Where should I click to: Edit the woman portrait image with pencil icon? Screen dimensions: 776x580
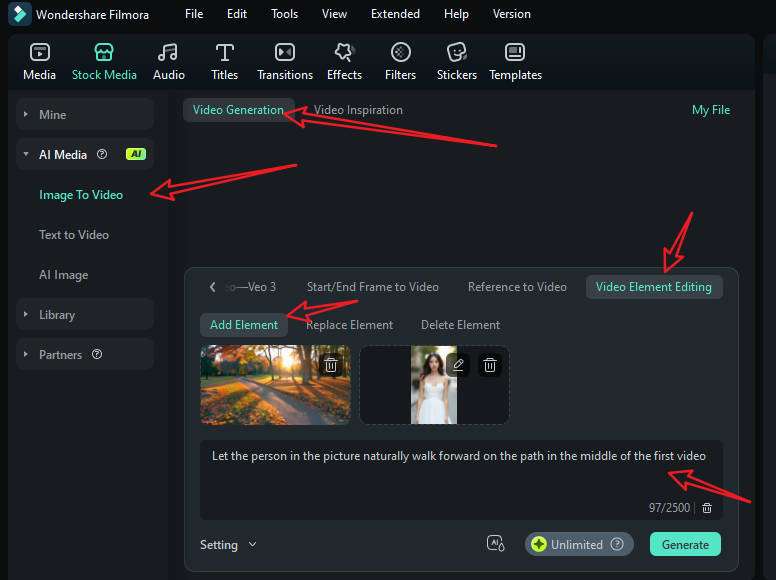coord(458,365)
